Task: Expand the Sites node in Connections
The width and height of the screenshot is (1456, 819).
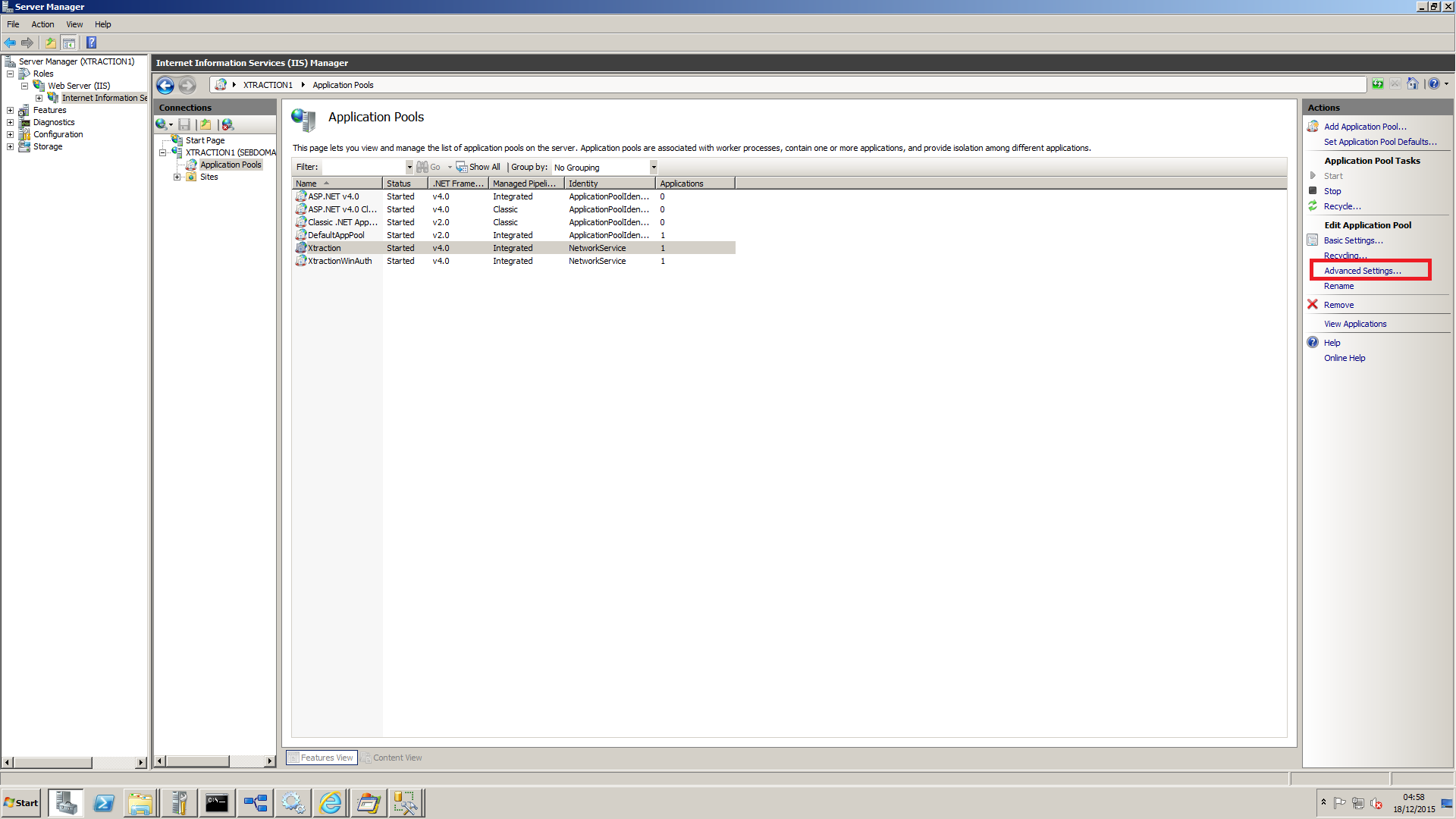Action: (177, 177)
